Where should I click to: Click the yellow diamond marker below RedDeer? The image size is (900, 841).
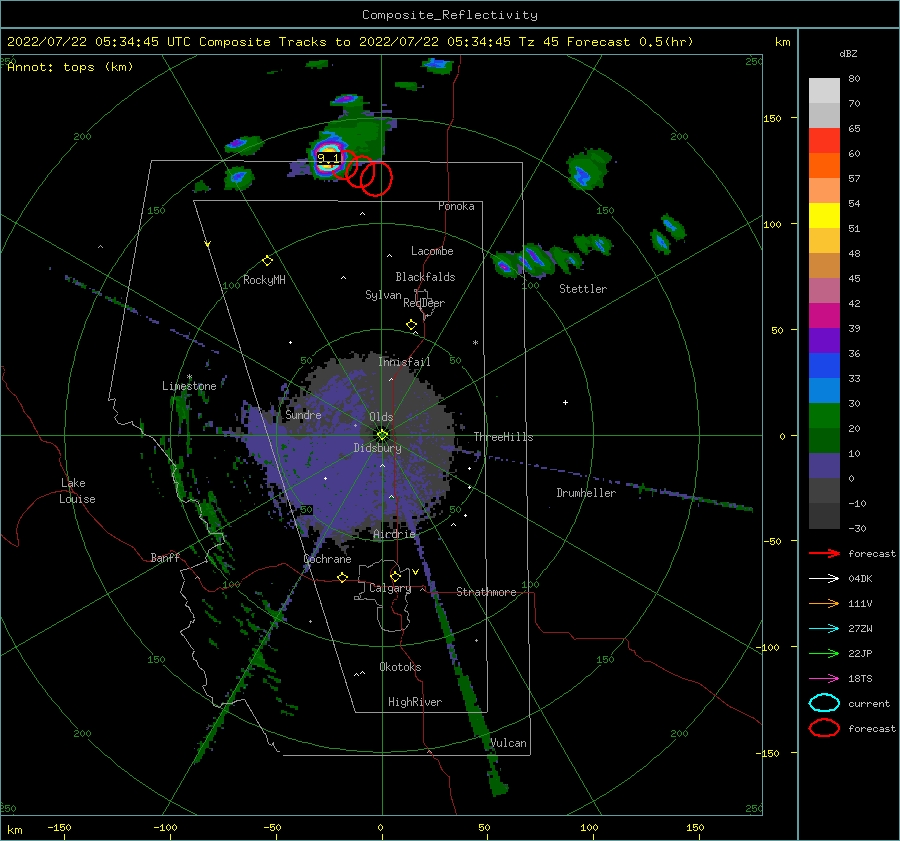pos(411,325)
